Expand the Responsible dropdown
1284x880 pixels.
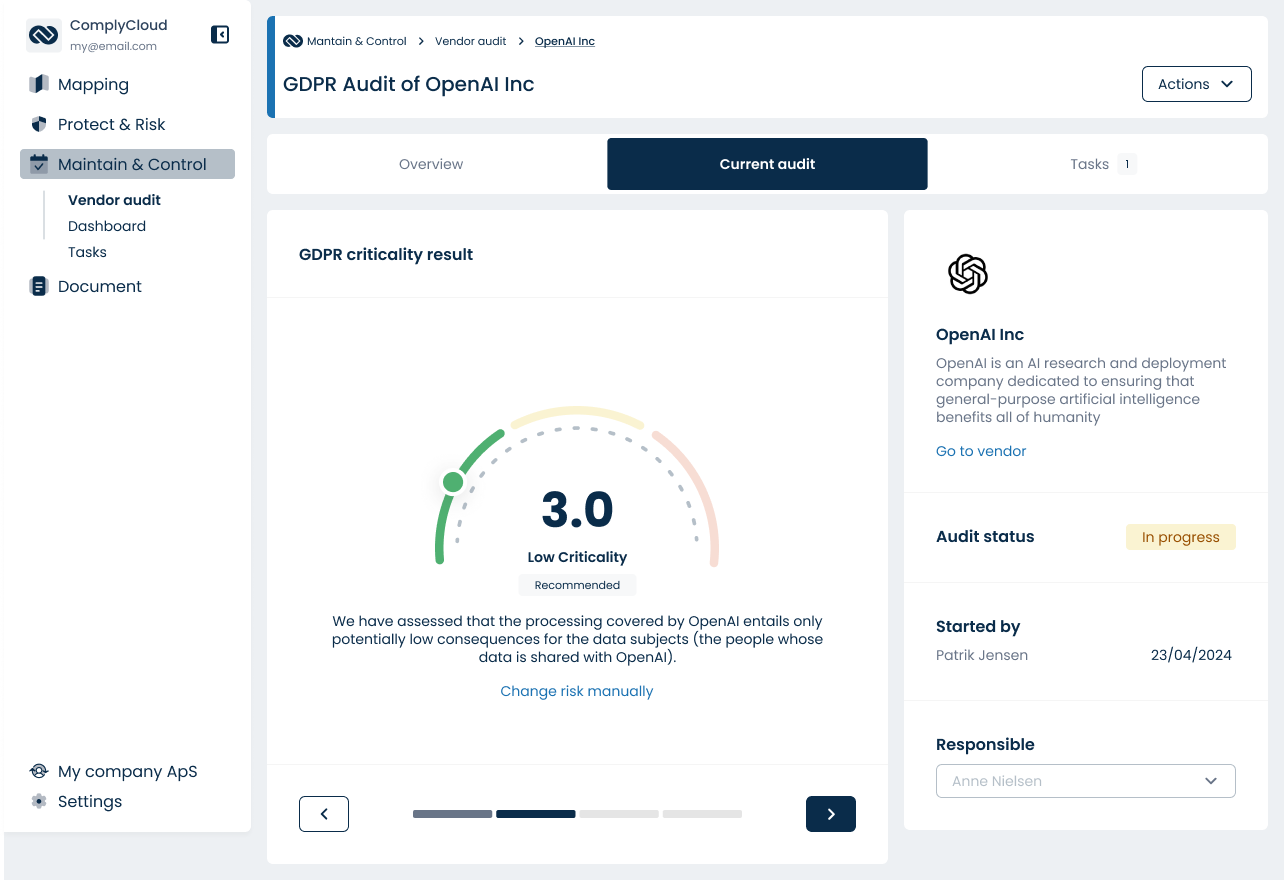(1086, 781)
